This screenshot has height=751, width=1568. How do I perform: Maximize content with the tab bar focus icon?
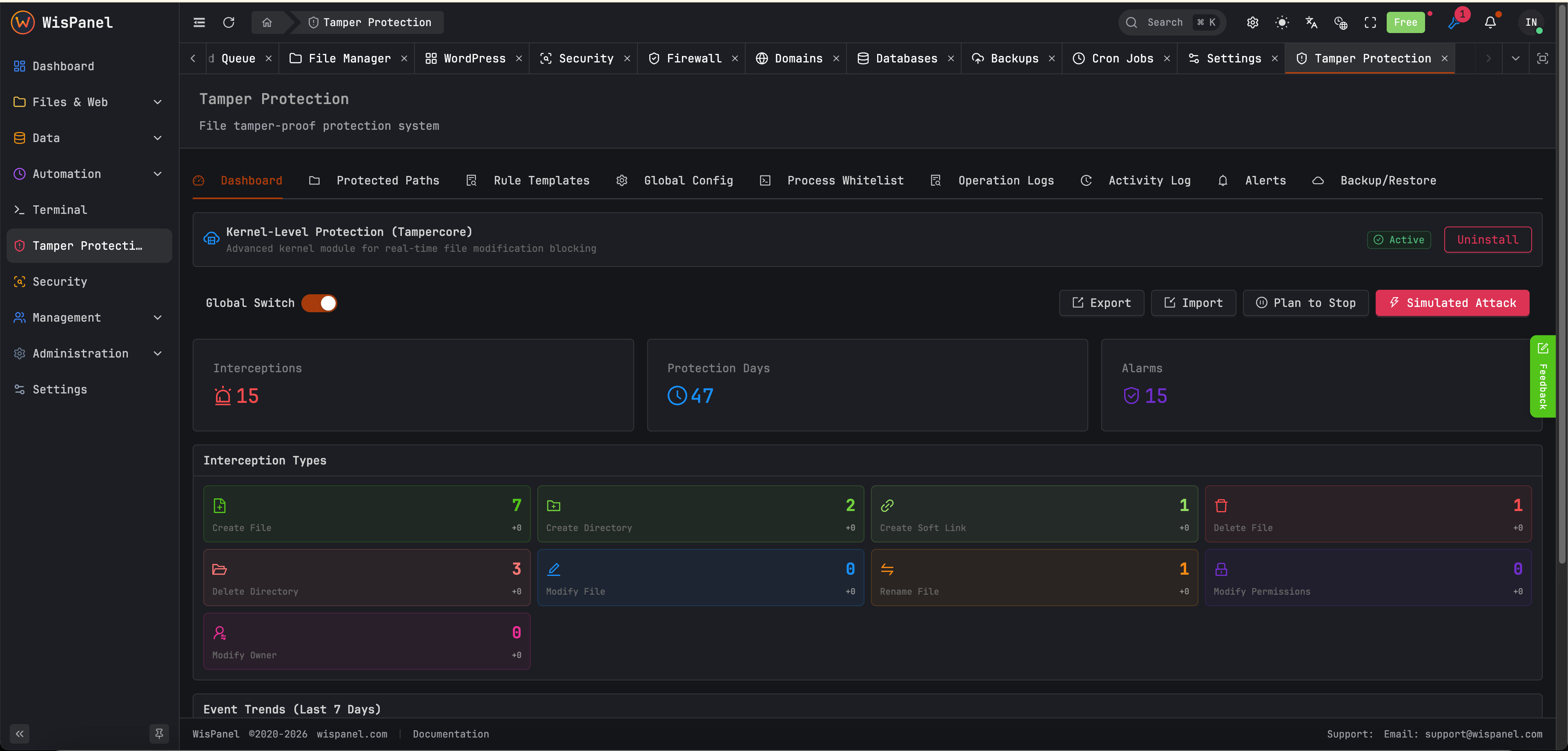[1542, 58]
